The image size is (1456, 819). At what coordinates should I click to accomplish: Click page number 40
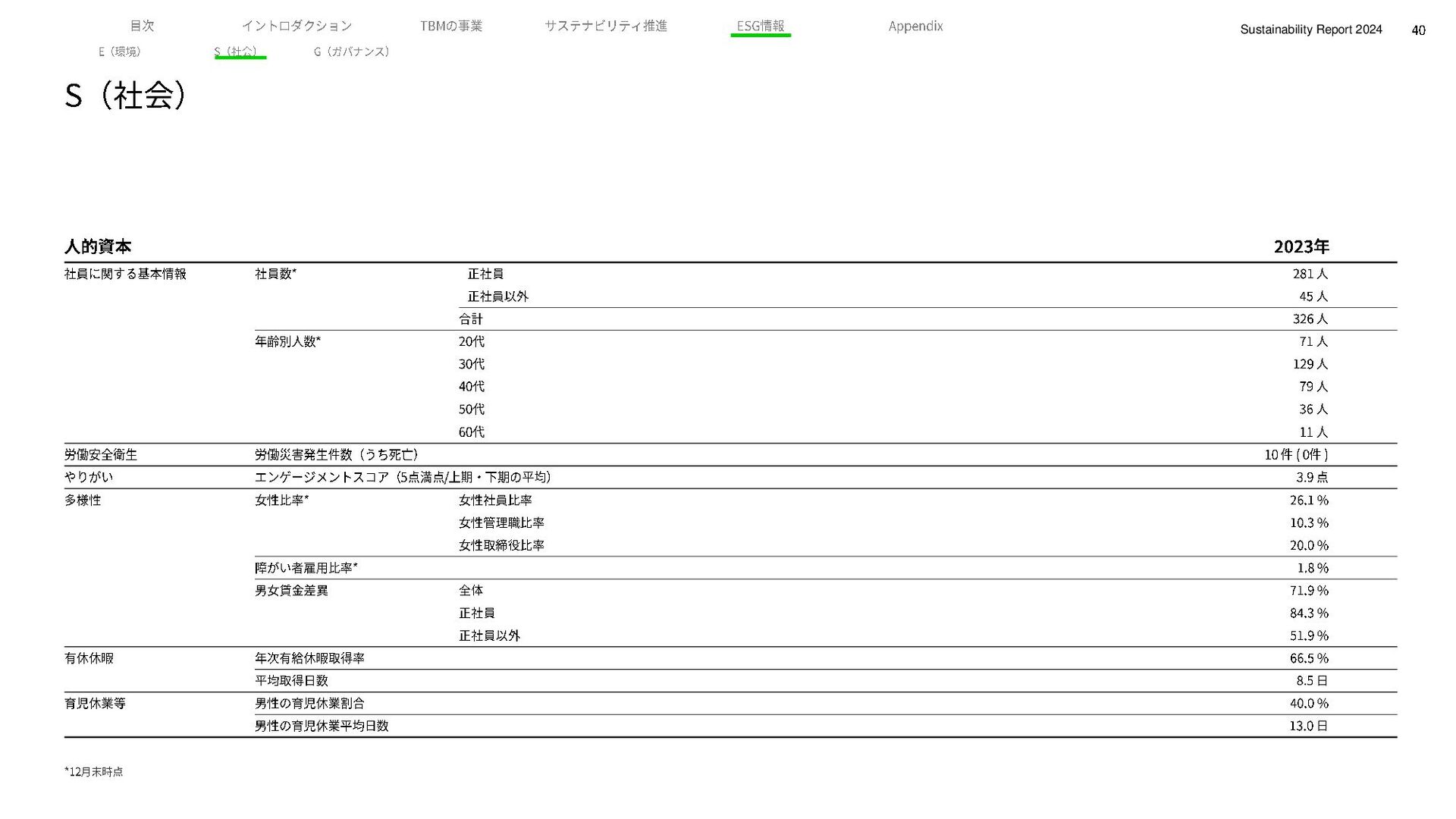[1418, 30]
